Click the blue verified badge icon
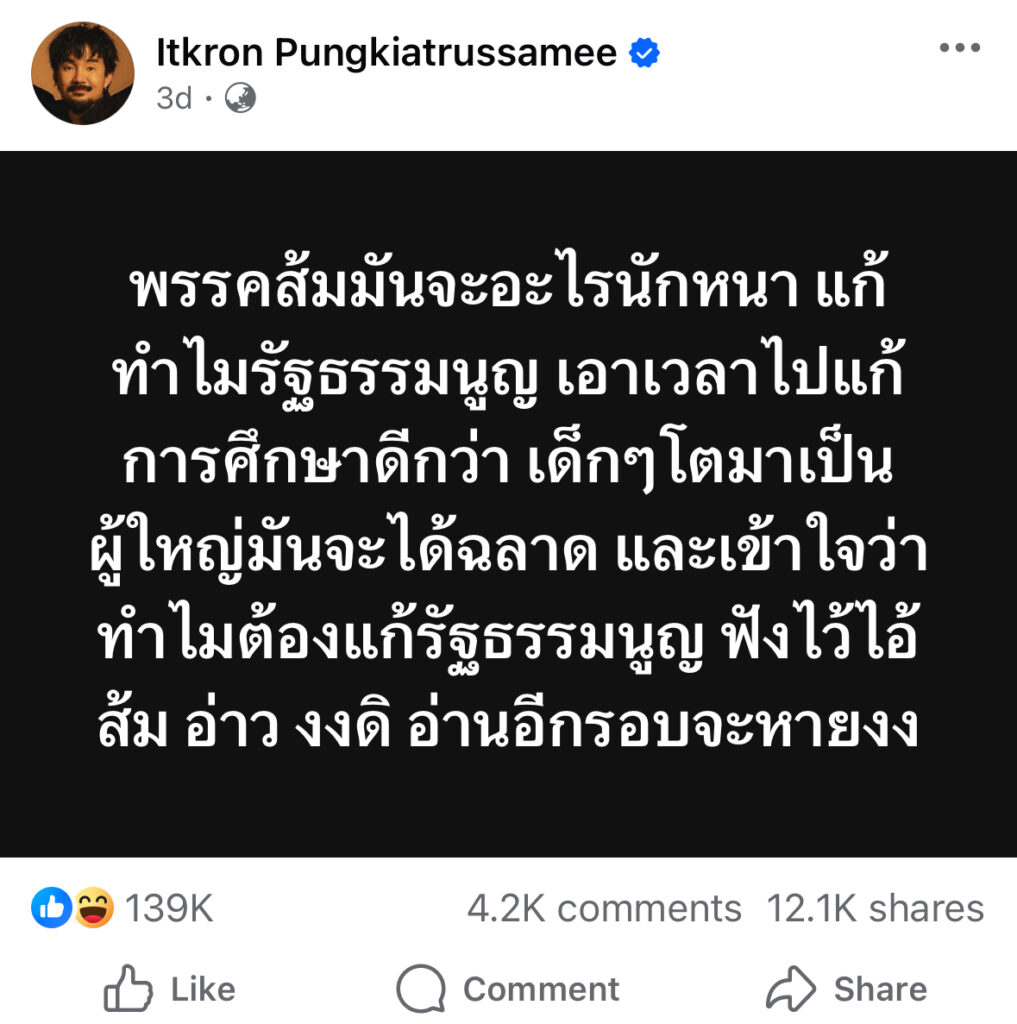Image resolution: width=1017 pixels, height=1024 pixels. [x=644, y=53]
